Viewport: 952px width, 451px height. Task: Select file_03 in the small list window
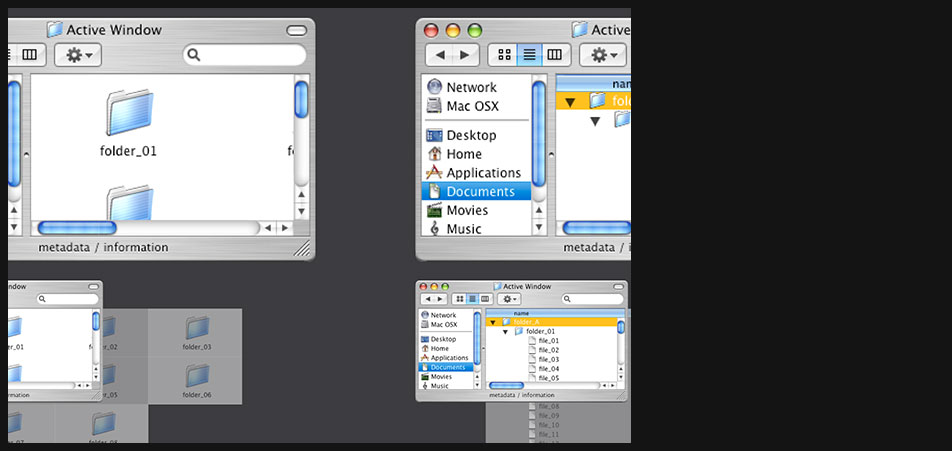click(x=548, y=359)
